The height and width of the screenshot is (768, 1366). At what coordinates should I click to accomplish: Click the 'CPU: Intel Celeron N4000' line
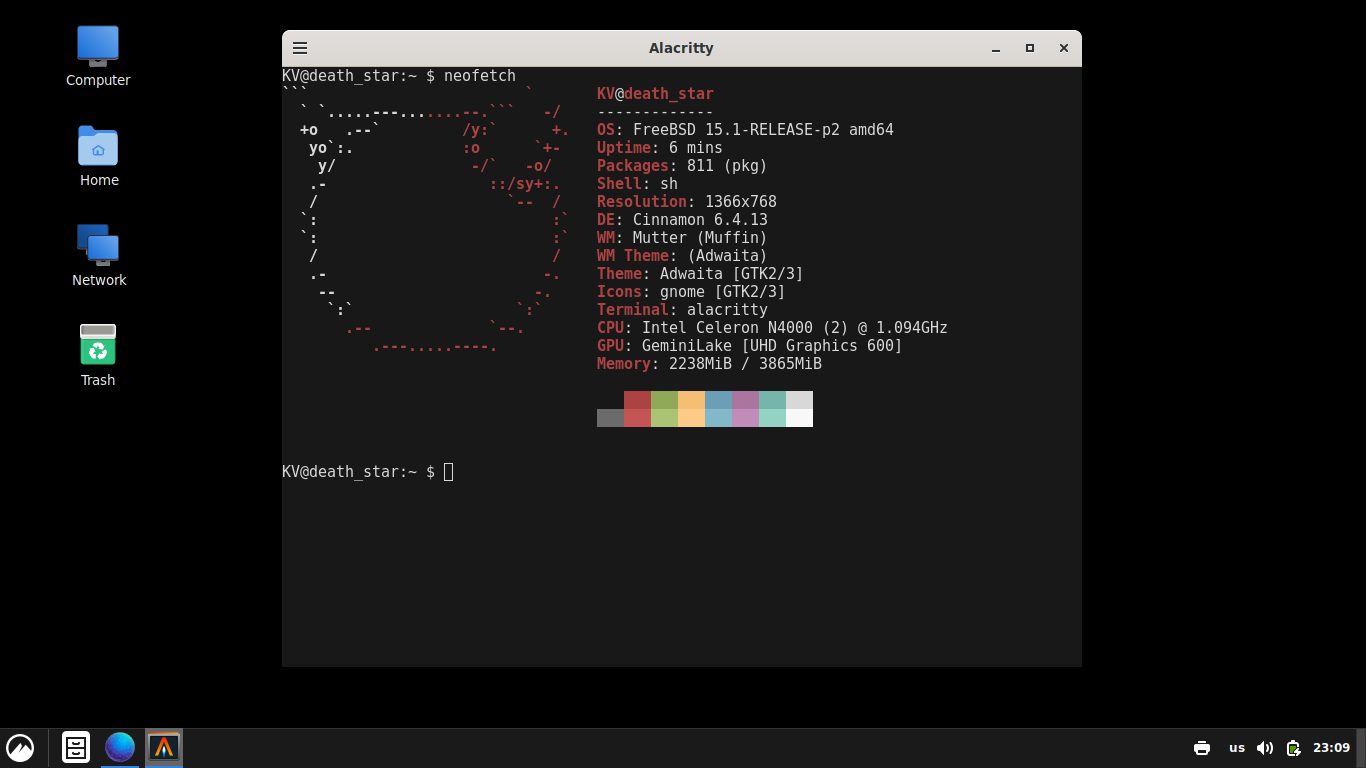(772, 328)
